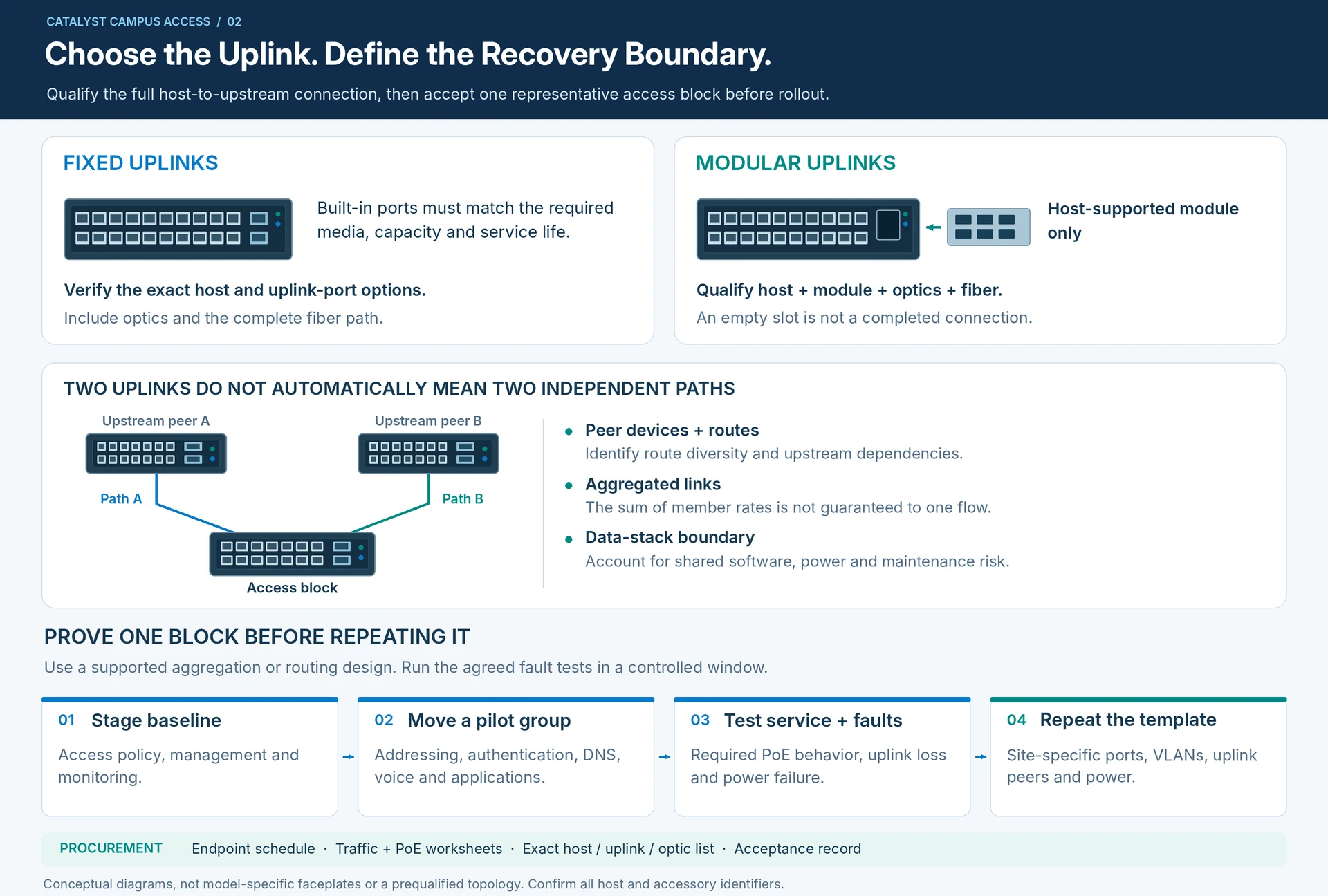This screenshot has height=896, width=1328.
Task: Click the fixed uplinks switch illustration
Action: coord(178,229)
